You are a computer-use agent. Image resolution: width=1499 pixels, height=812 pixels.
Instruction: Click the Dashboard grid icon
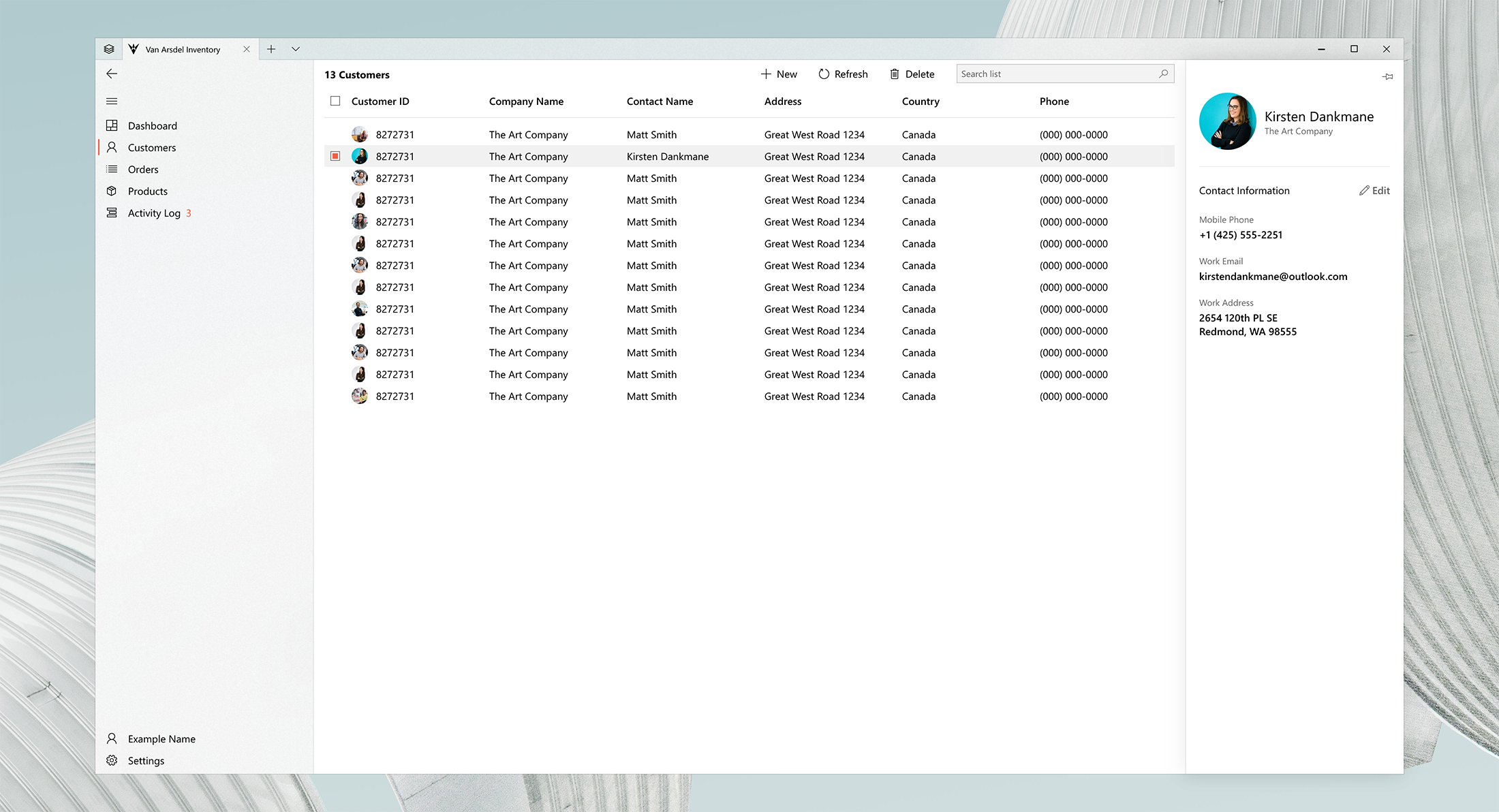point(112,125)
